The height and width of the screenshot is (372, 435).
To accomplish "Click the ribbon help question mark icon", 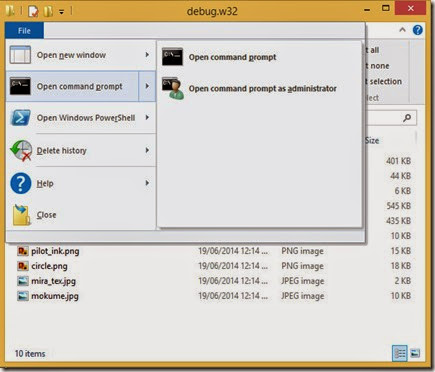I will click(x=418, y=30).
